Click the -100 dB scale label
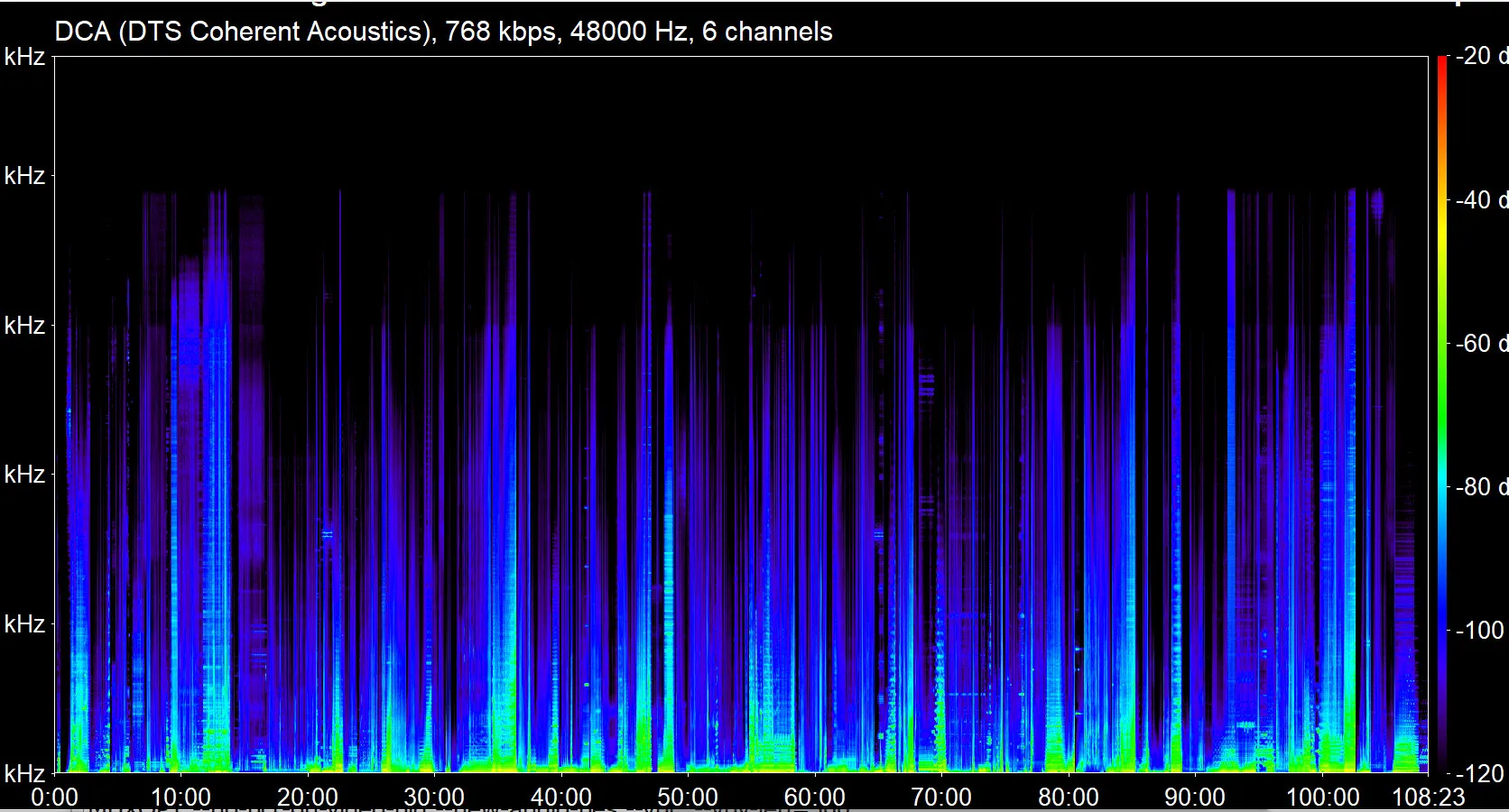1509x812 pixels. coord(1480,630)
